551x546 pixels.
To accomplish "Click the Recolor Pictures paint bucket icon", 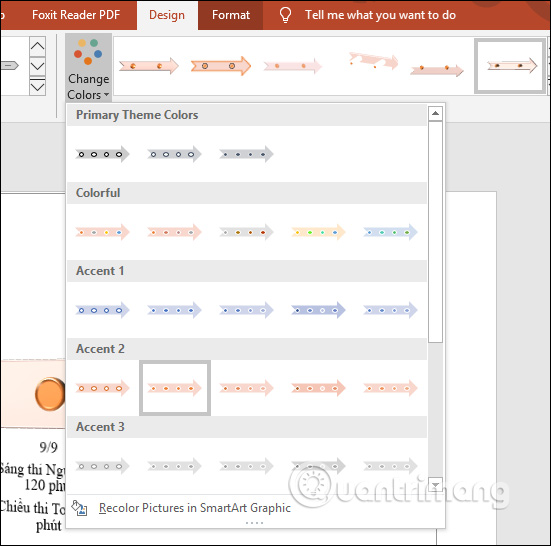I will 79,508.
